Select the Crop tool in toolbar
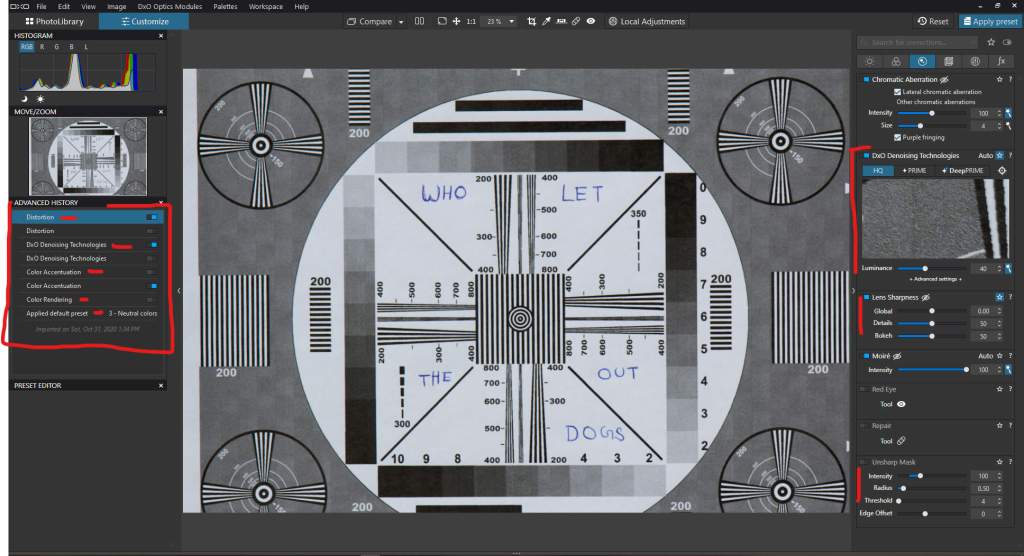Screen dimensions: 1024x556 531,21
